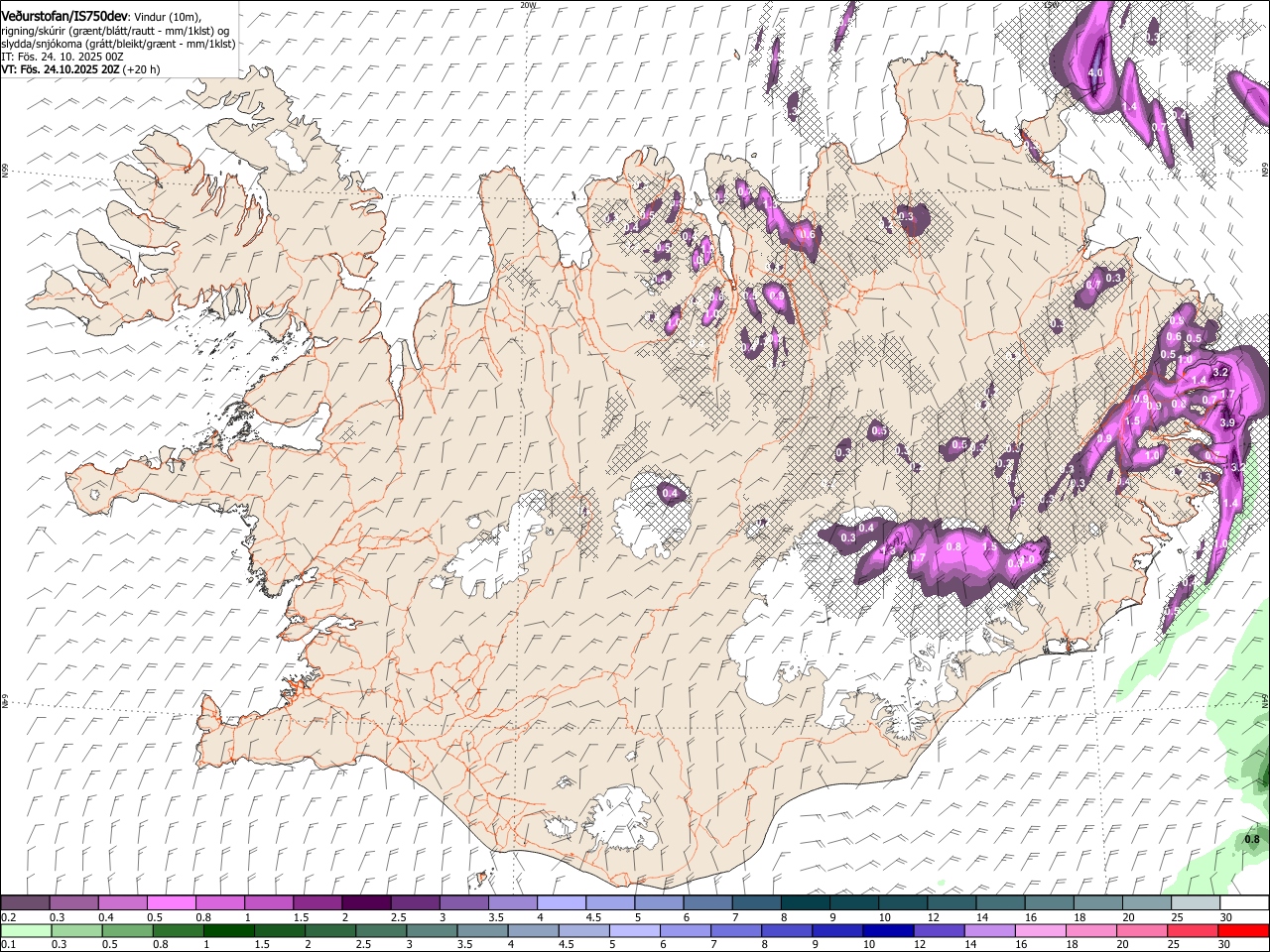Select the 'VT: Fös. 24.10.2025 20Z' valid time
This screenshot has height=952, width=1270.
(61, 69)
